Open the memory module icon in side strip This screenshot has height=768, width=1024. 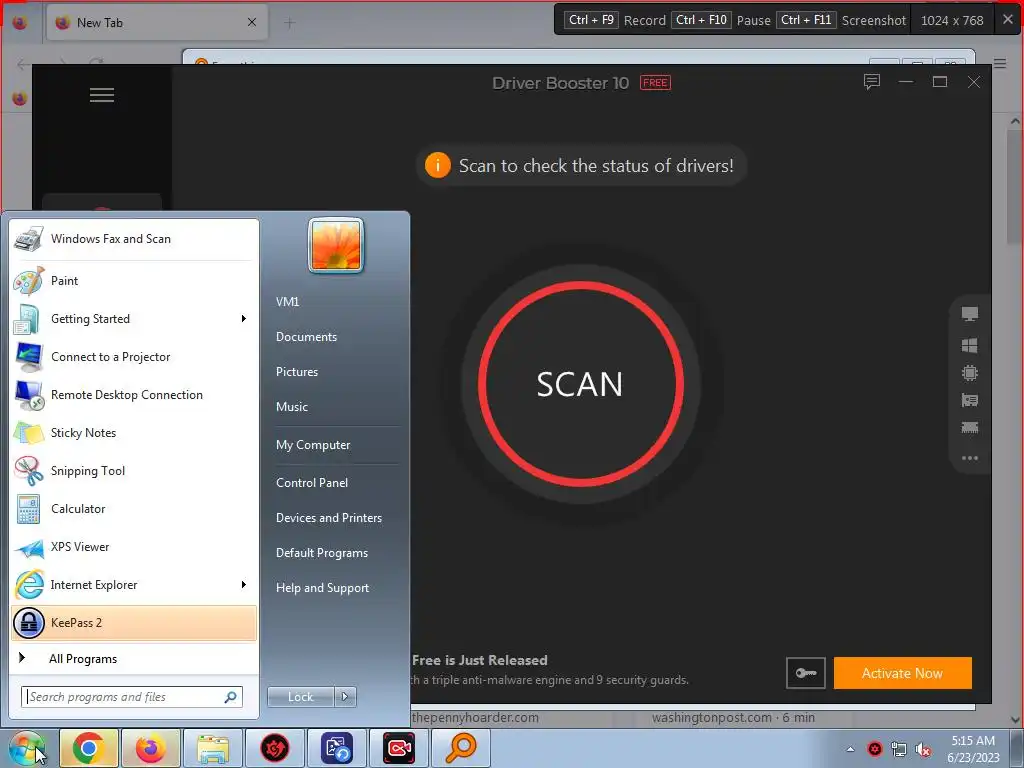pyautogui.click(x=970, y=428)
